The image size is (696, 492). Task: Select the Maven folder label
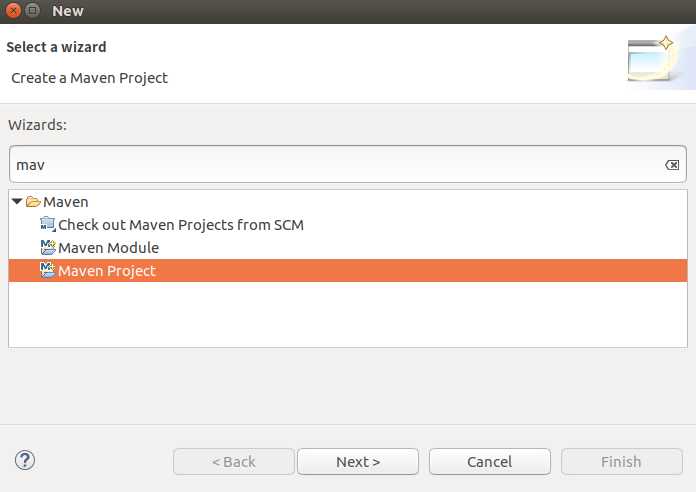(66, 202)
